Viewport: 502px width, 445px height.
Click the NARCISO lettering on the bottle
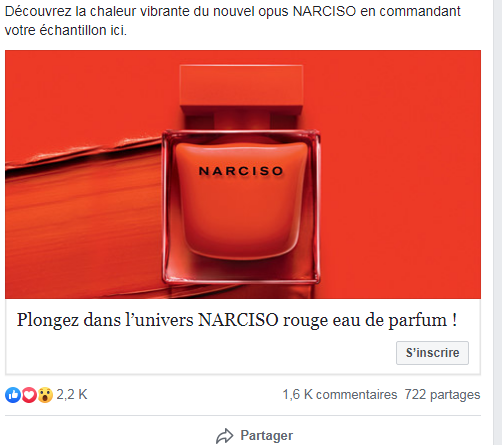[241, 171]
